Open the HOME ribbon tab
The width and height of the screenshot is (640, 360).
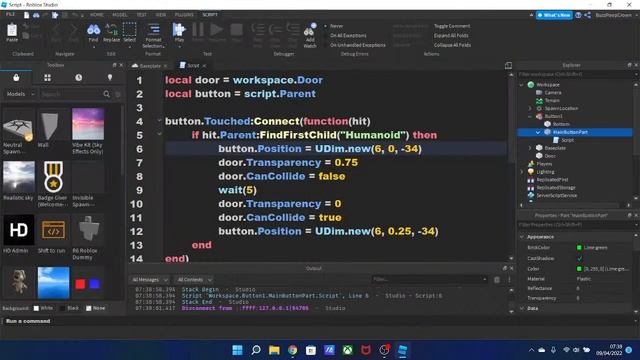click(97, 15)
